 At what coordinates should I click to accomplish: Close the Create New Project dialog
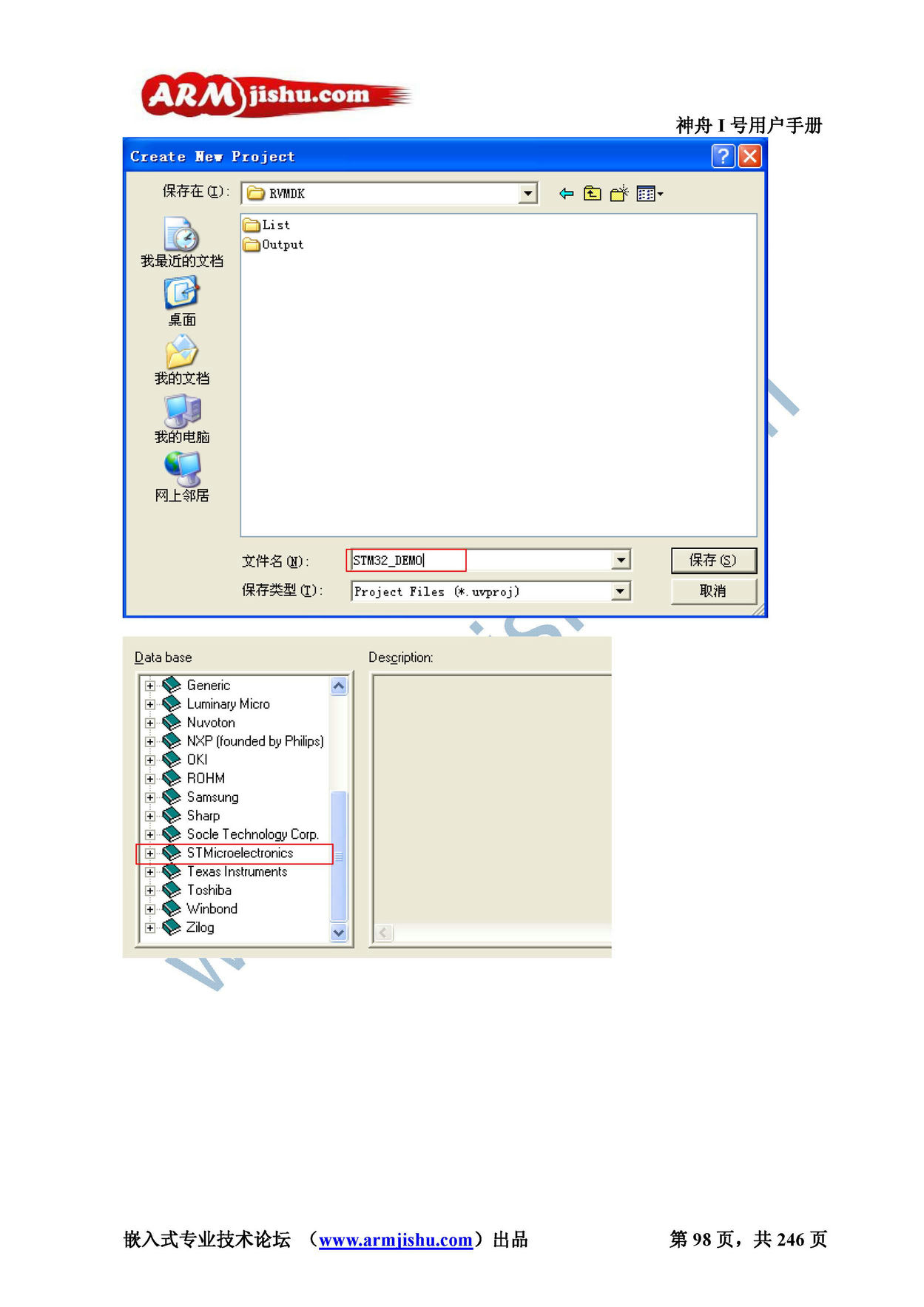(x=749, y=156)
